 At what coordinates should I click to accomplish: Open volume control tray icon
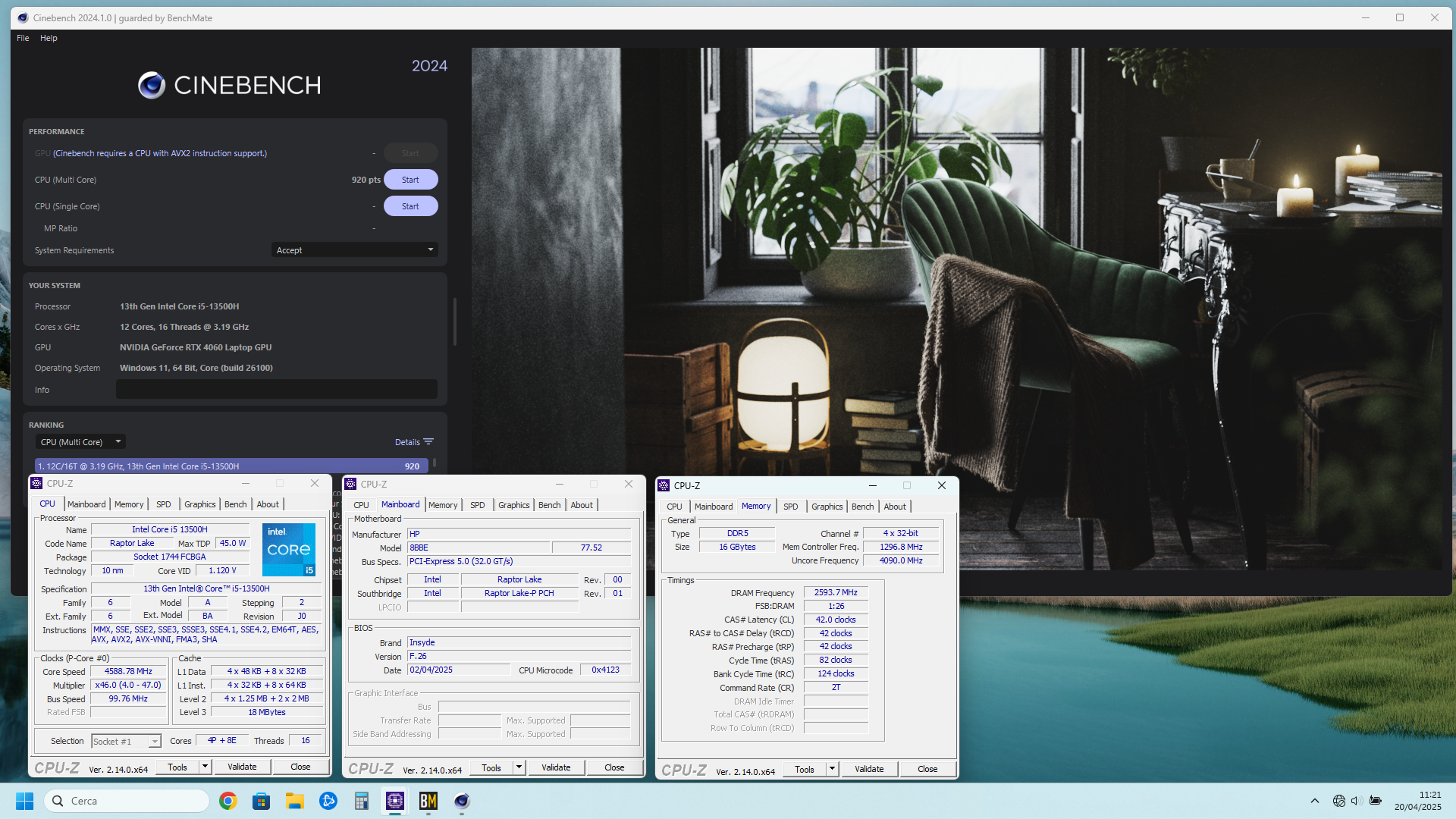(x=1356, y=801)
